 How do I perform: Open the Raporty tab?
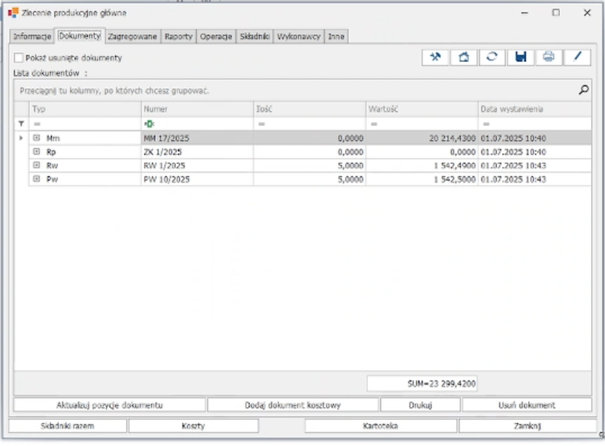[178, 37]
